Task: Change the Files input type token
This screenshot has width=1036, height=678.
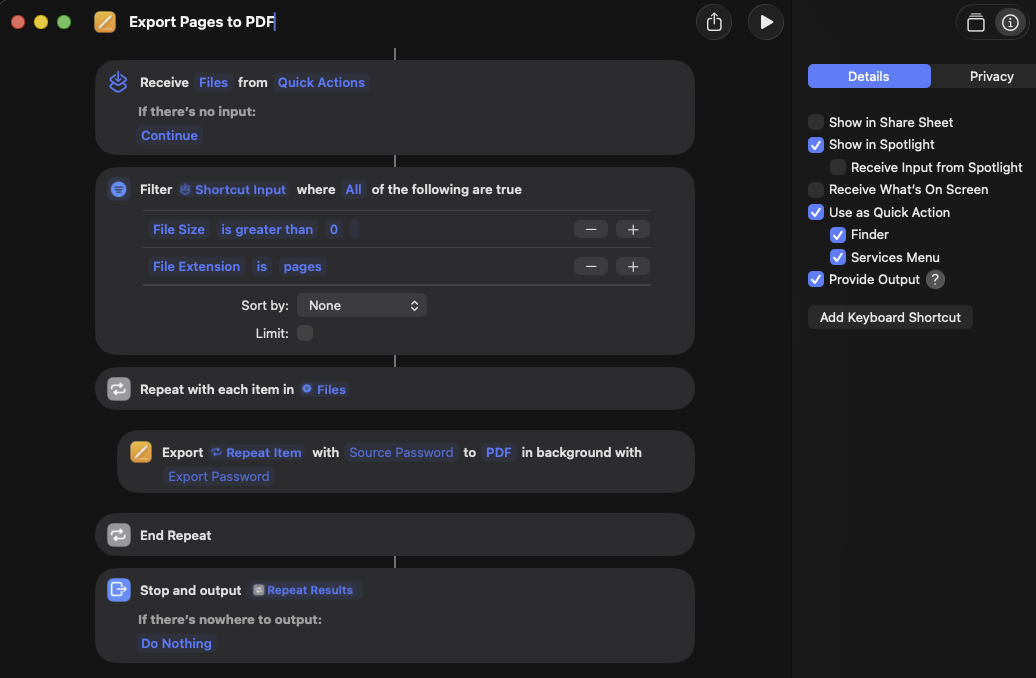Action: point(213,82)
